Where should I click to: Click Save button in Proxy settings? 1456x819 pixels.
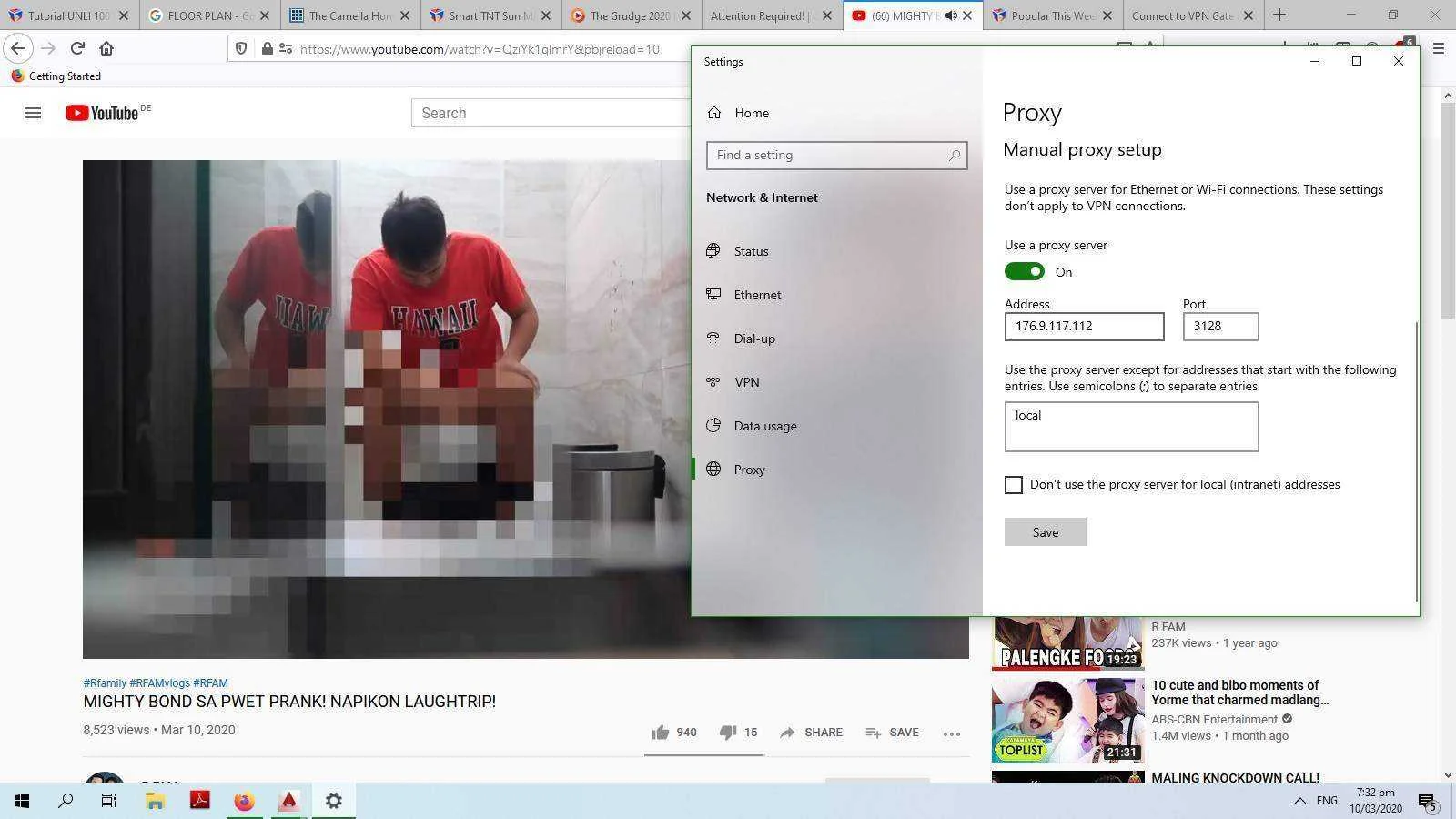pos(1045,532)
